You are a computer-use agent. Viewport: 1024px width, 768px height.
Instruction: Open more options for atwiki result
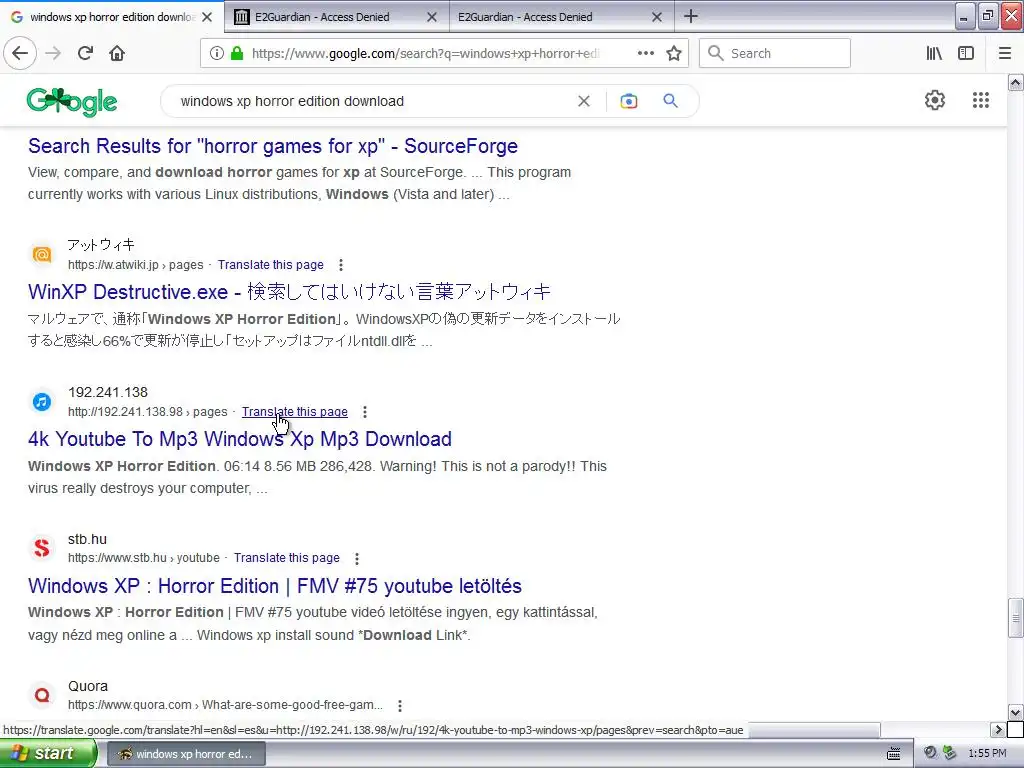click(x=341, y=264)
